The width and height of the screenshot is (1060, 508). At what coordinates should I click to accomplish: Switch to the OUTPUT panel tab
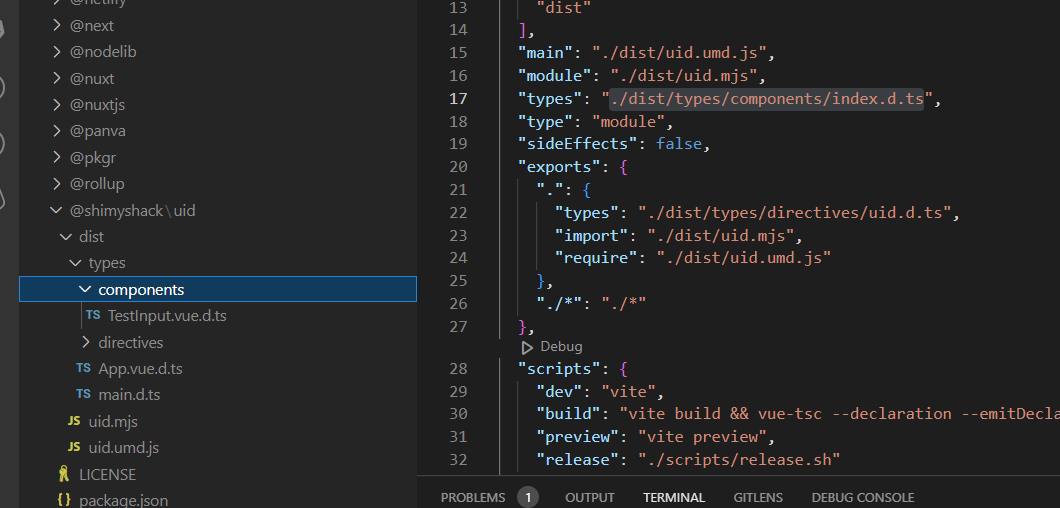pos(589,498)
